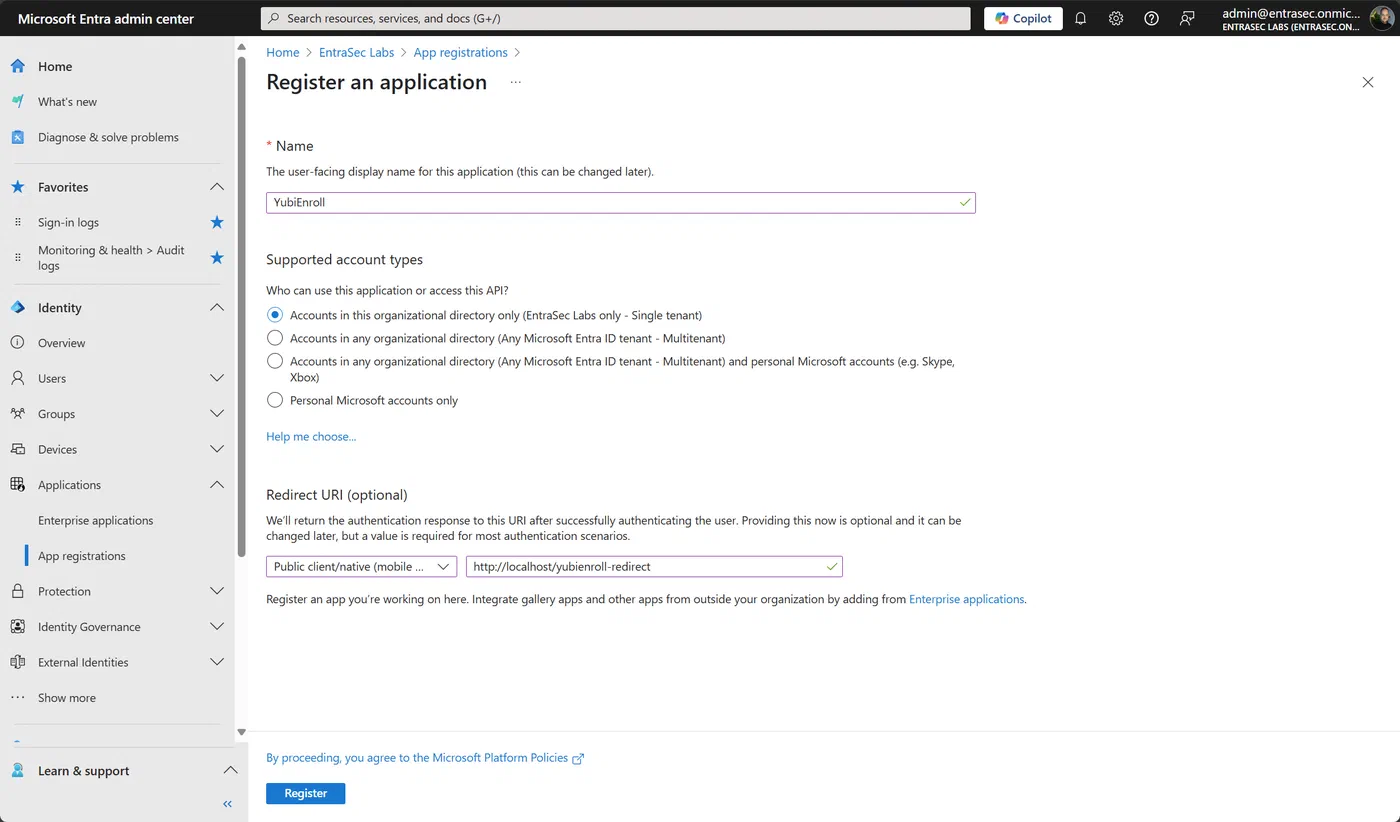1400x822 pixels.
Task: Click the Diagnose & solve problems icon
Action: 17,137
